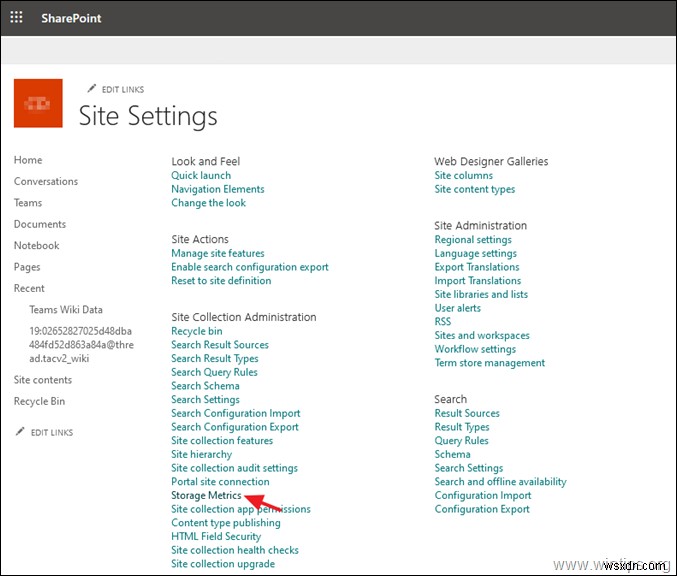The image size is (677, 576).
Task: Open Configuration Import under Search section
Action: pos(483,496)
